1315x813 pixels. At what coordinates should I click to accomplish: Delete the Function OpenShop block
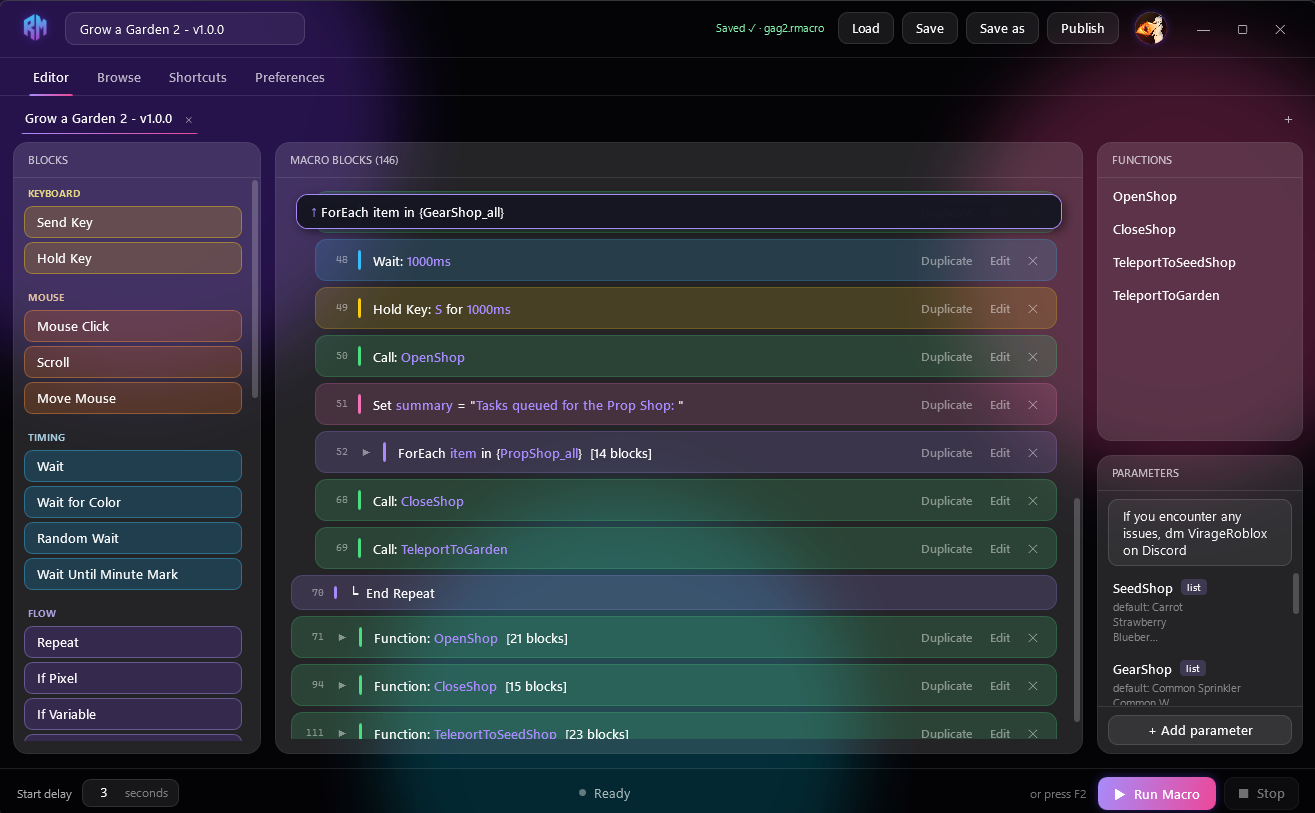click(1033, 638)
